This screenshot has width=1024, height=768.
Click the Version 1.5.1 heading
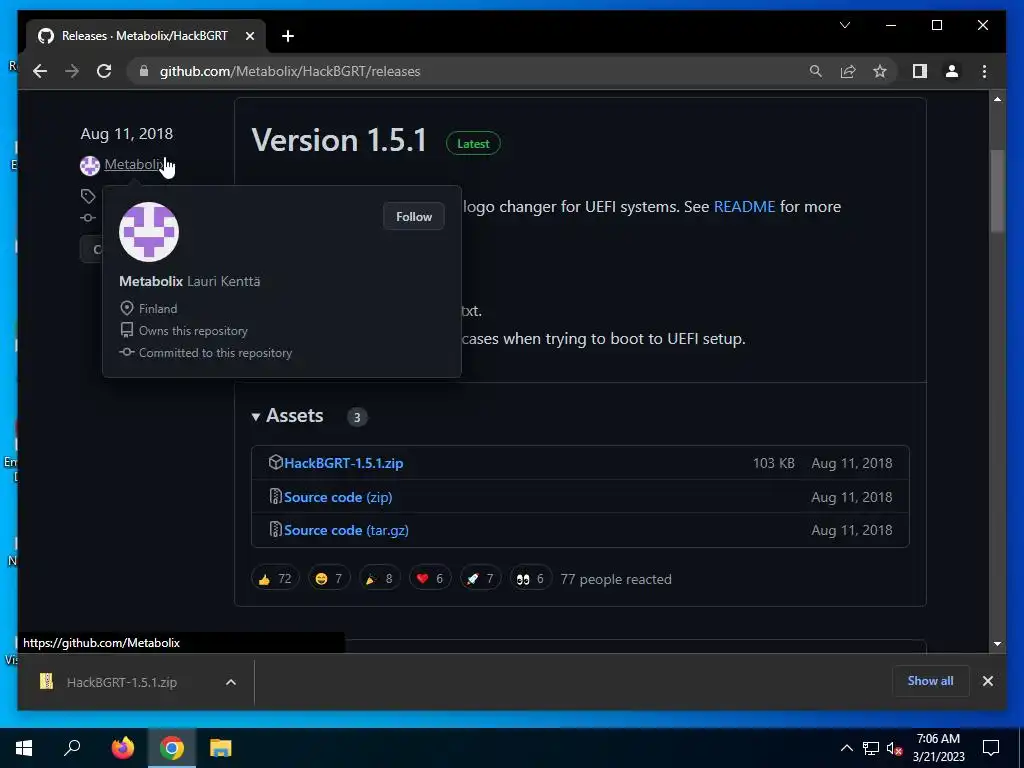(x=340, y=140)
